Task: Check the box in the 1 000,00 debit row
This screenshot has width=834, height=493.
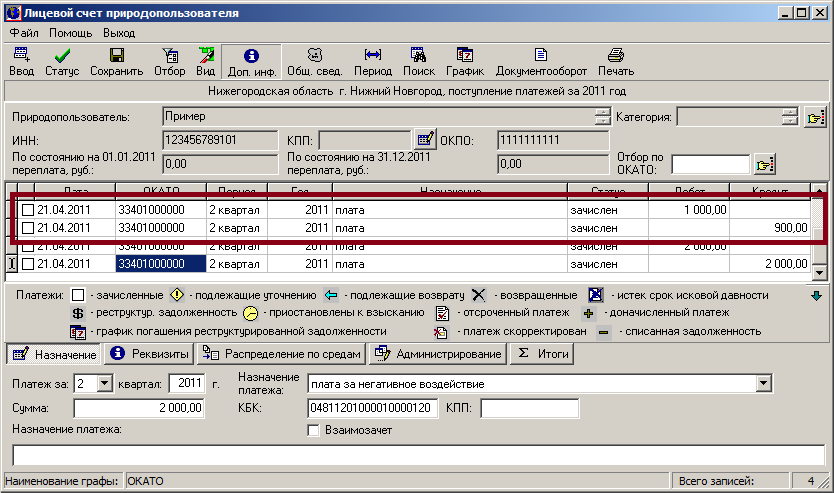Action: (x=28, y=210)
